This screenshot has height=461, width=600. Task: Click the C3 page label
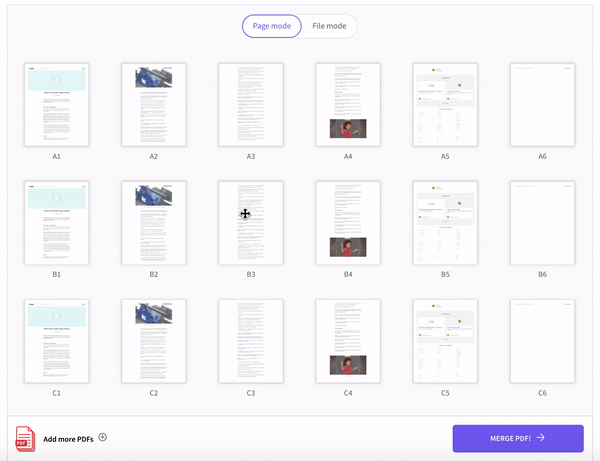pos(251,393)
